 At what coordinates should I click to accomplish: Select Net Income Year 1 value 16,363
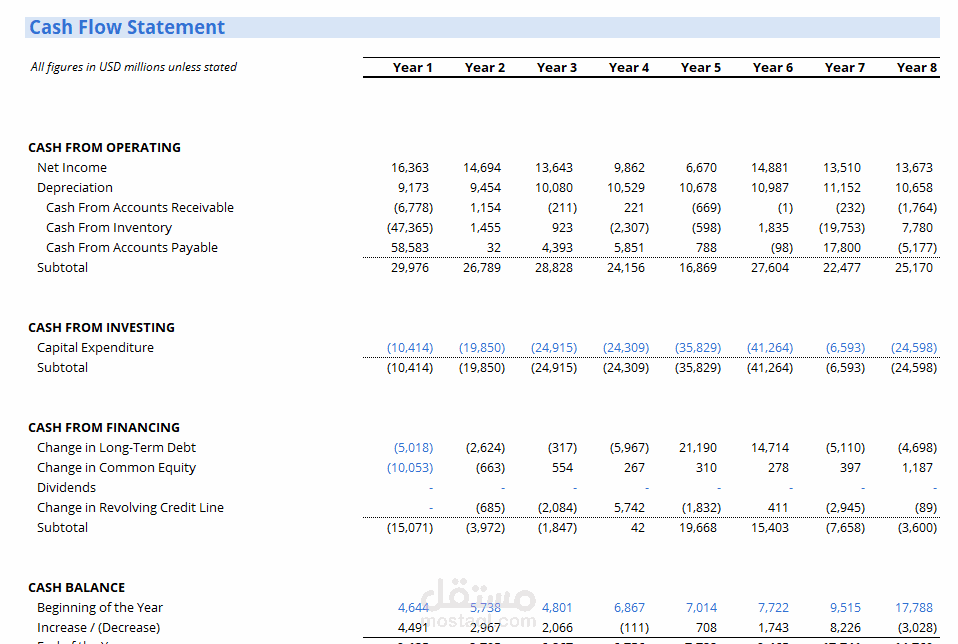pos(410,167)
